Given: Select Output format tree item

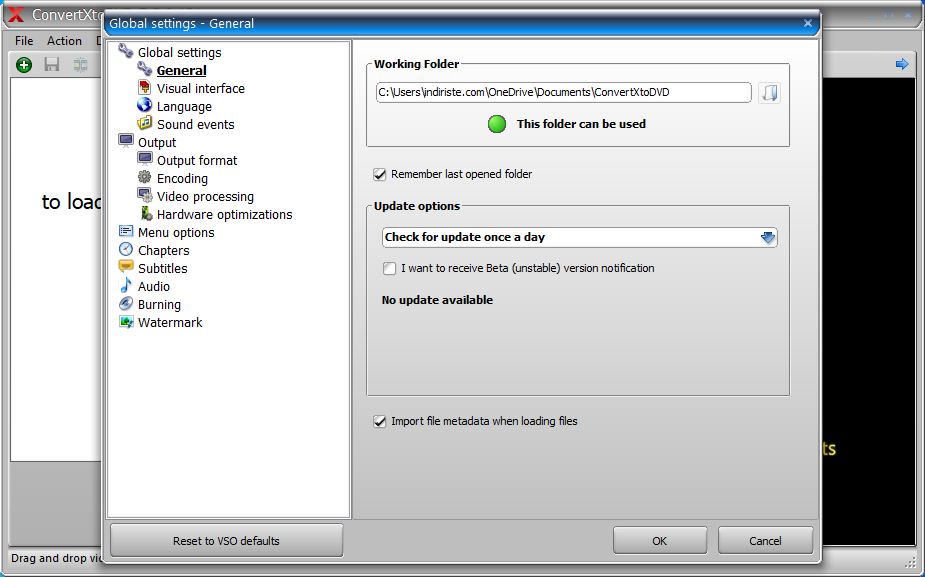Looking at the screenshot, I should point(196,160).
